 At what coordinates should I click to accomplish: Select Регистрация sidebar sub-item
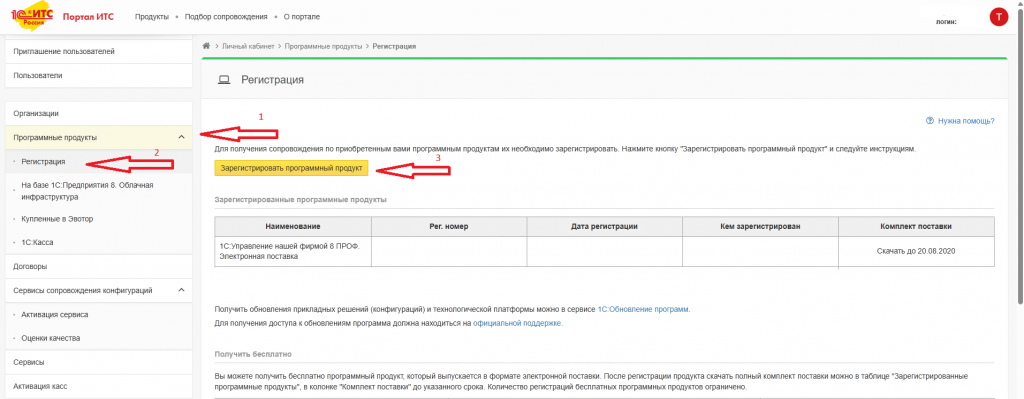coord(99,161)
